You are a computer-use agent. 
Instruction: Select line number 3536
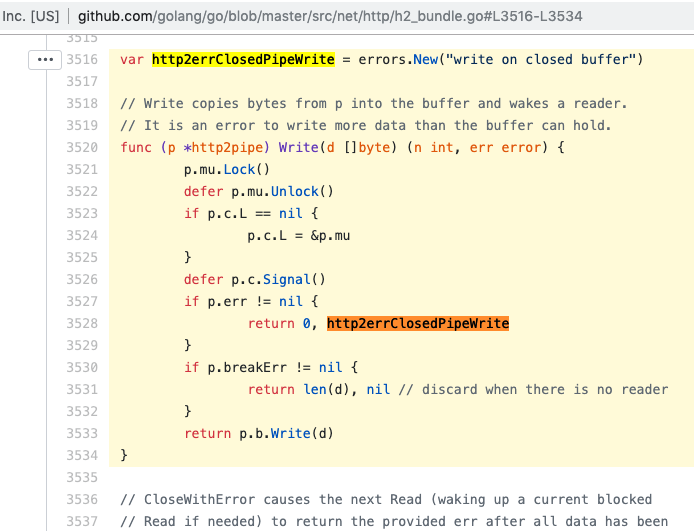pyautogui.click(x=82, y=499)
